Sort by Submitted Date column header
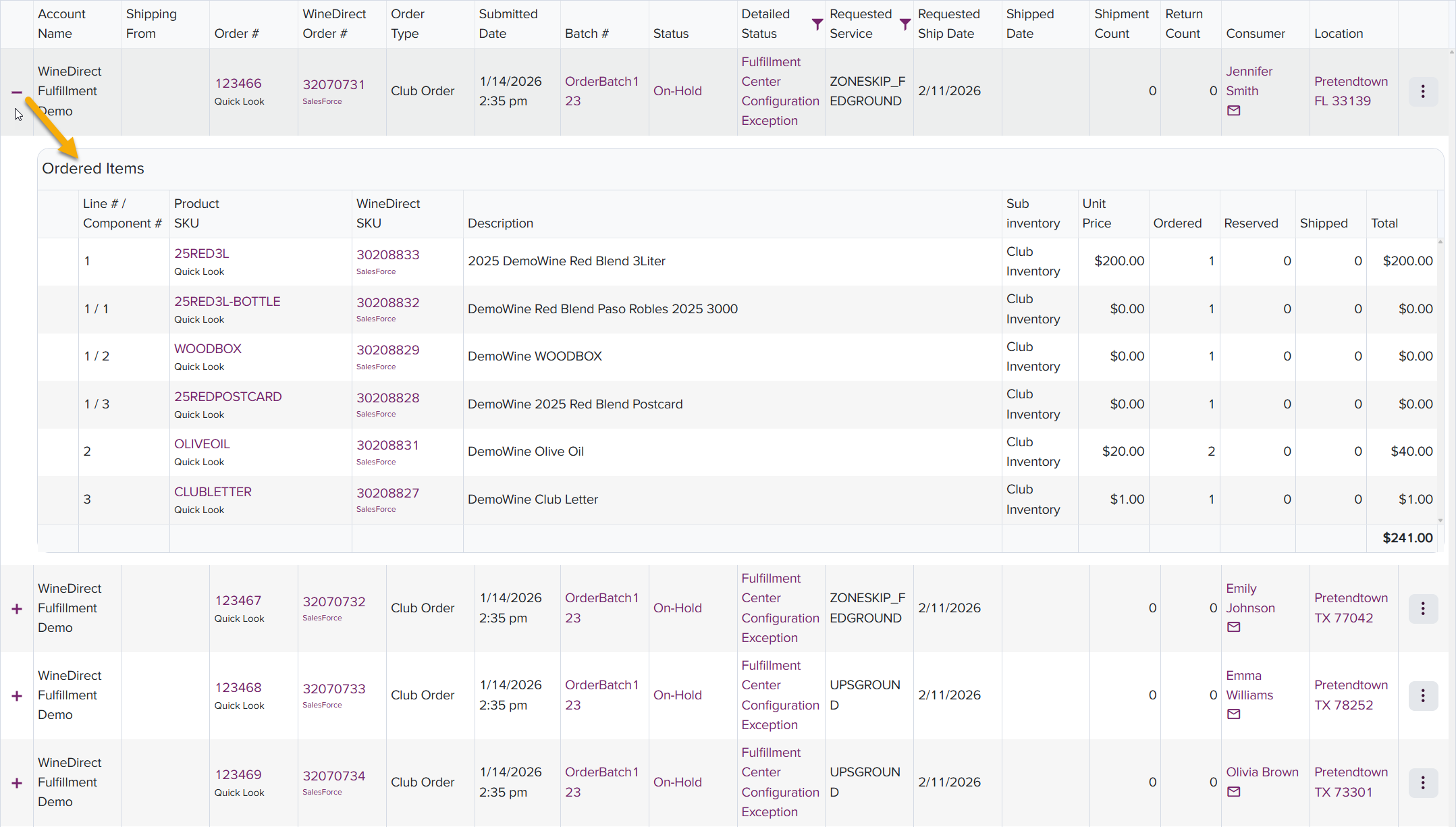Viewport: 1456px width, 827px height. point(508,24)
